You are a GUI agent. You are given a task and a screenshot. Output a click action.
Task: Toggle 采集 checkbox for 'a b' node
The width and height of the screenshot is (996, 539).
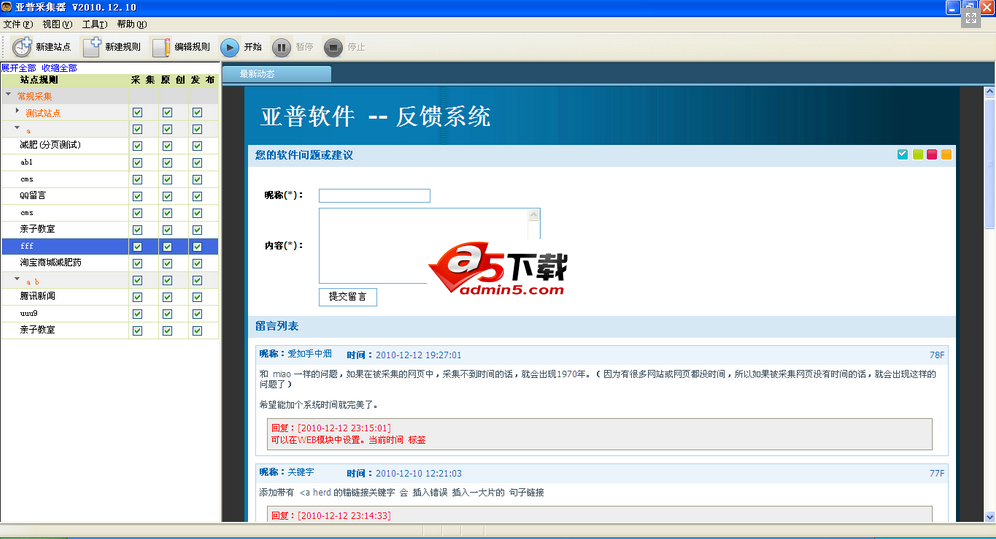click(x=137, y=280)
